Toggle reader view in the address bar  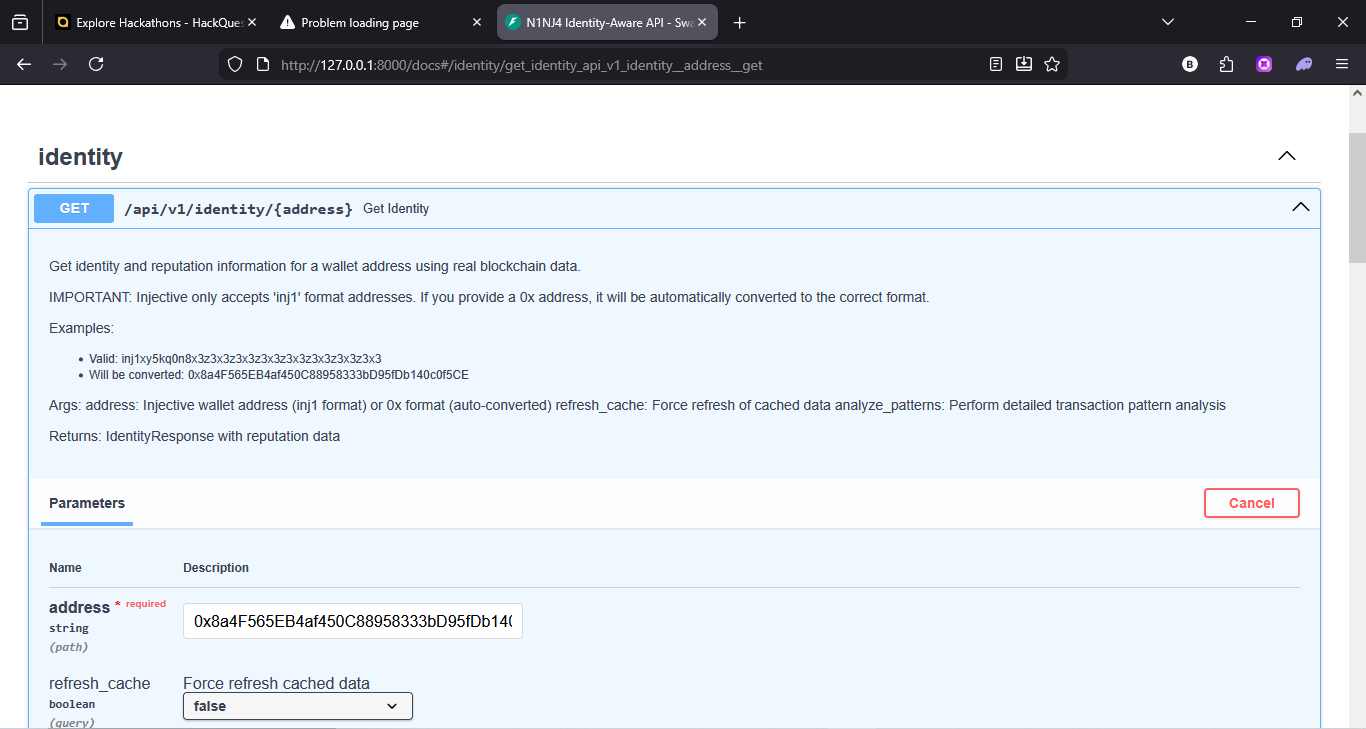click(x=996, y=64)
